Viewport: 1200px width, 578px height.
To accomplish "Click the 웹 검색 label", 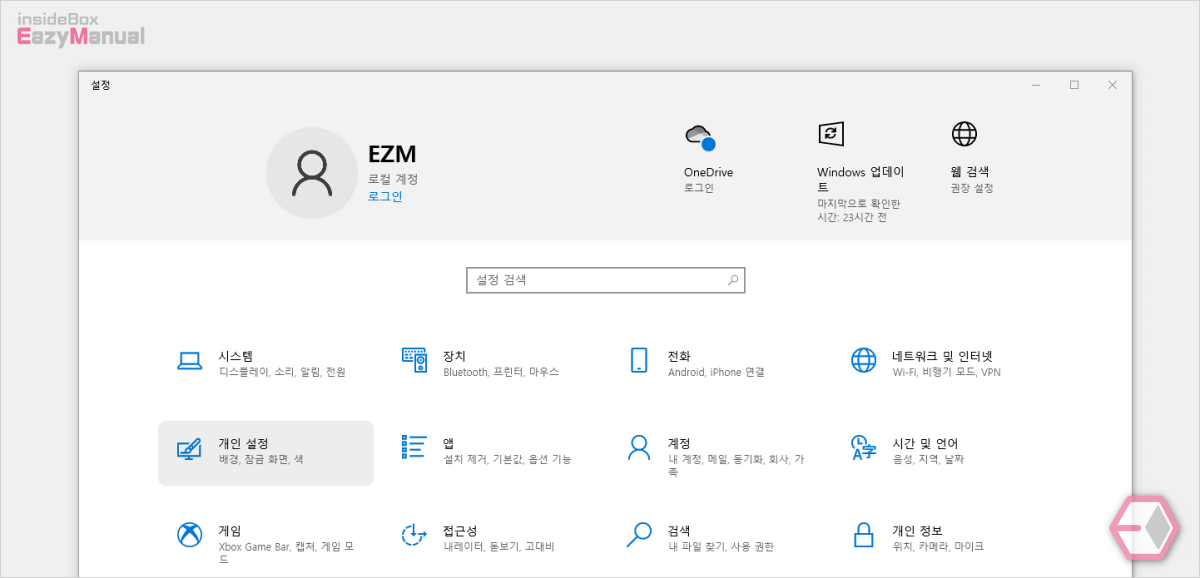I will [970, 172].
